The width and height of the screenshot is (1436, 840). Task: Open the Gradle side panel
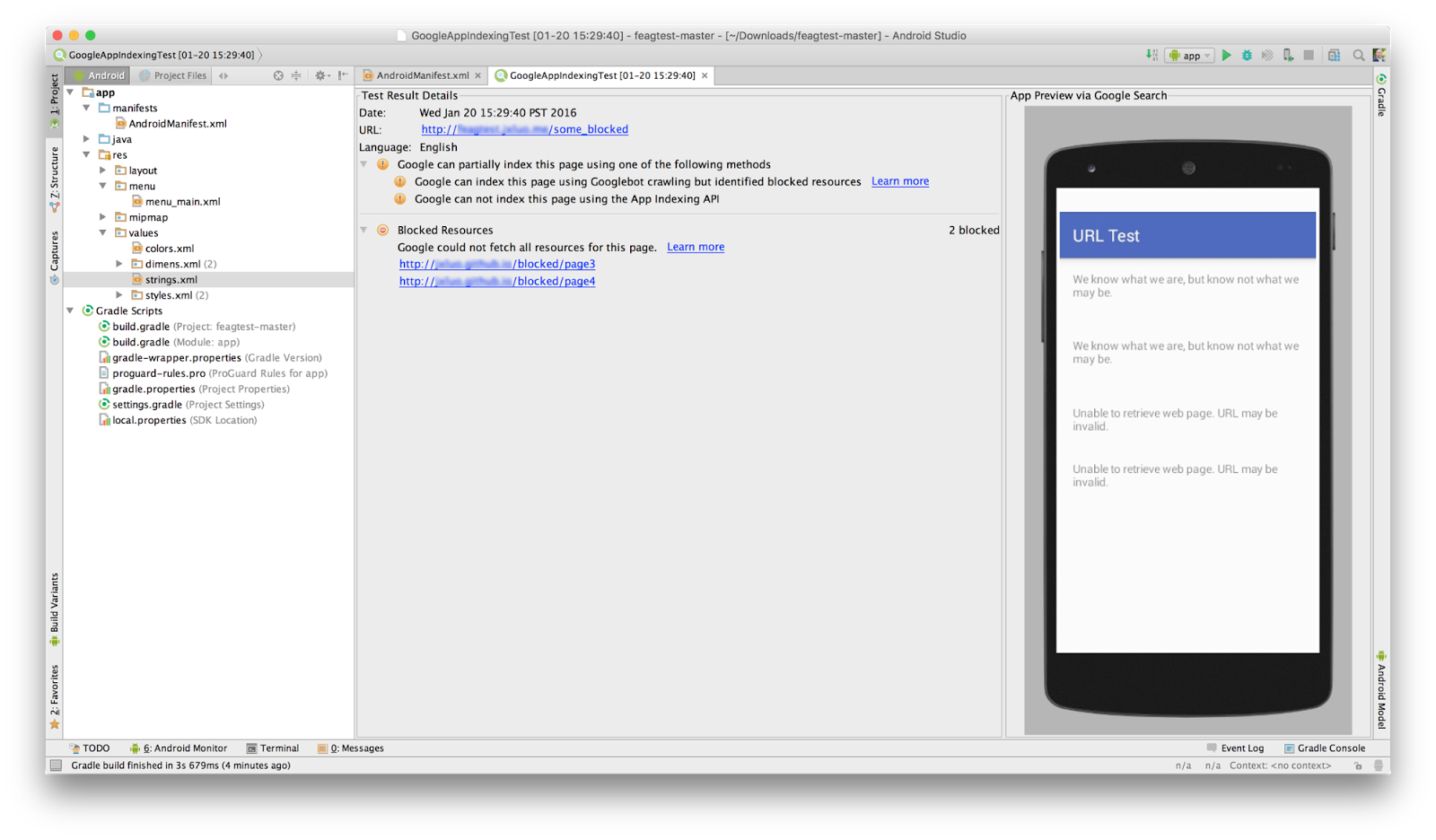coord(1381,95)
